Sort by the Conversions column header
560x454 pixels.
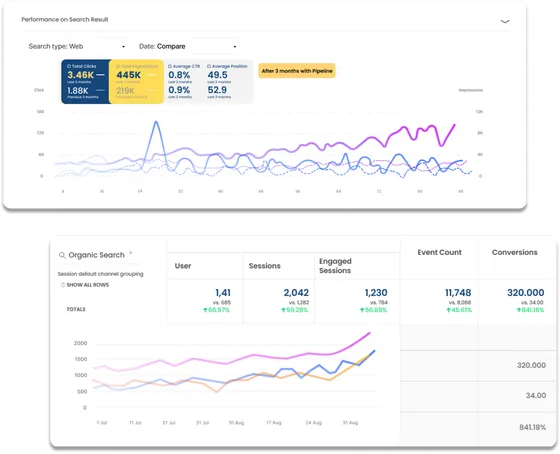(x=515, y=252)
